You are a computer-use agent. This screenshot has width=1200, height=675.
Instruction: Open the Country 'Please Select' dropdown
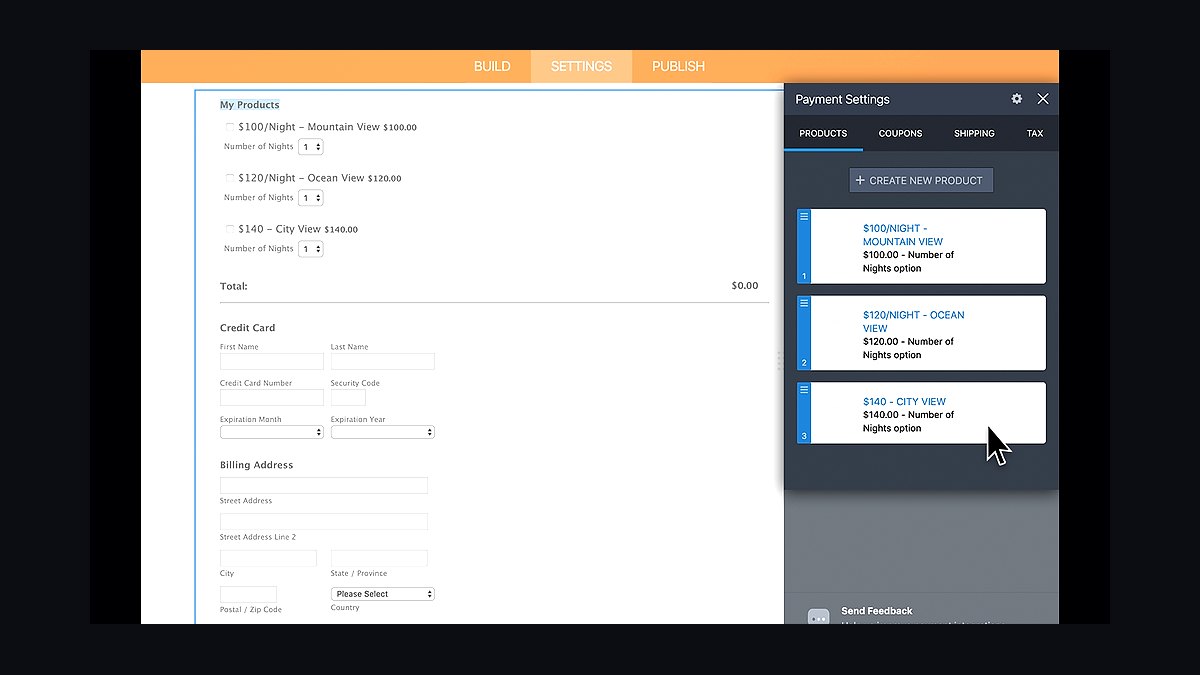pyautogui.click(x=383, y=594)
